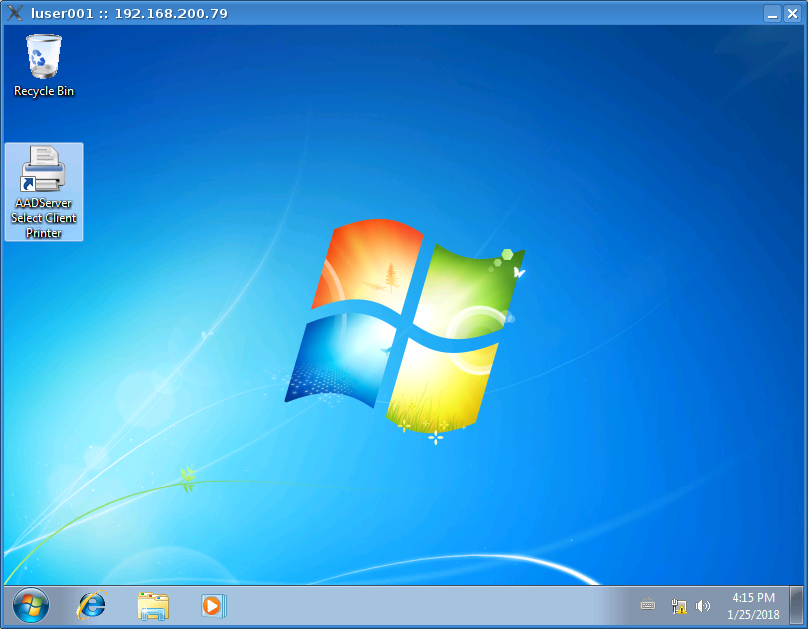Image resolution: width=808 pixels, height=629 pixels.
Task: Minimize the luser001 remote session window
Action: coord(772,13)
